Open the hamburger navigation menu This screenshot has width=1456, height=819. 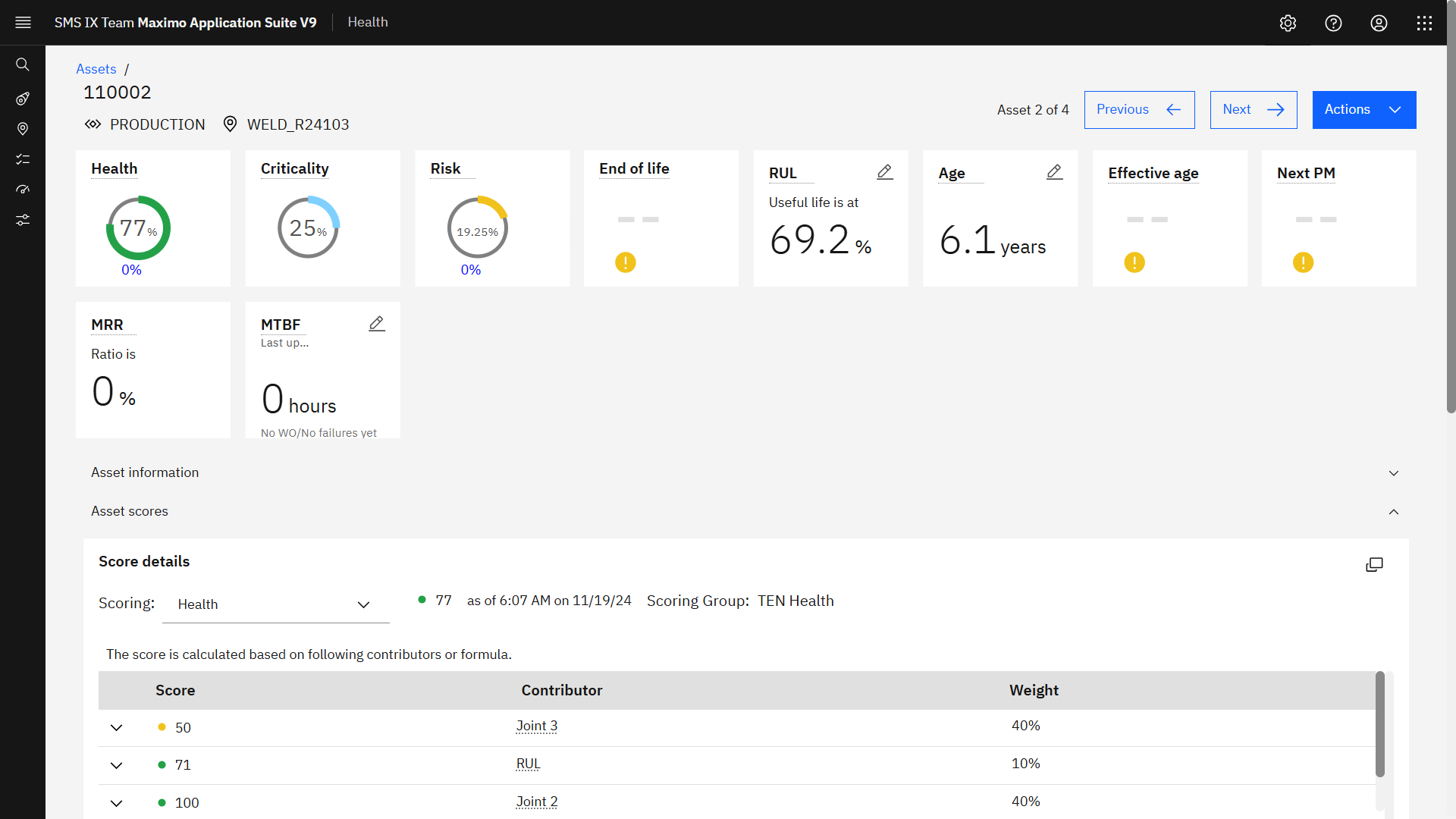[23, 23]
